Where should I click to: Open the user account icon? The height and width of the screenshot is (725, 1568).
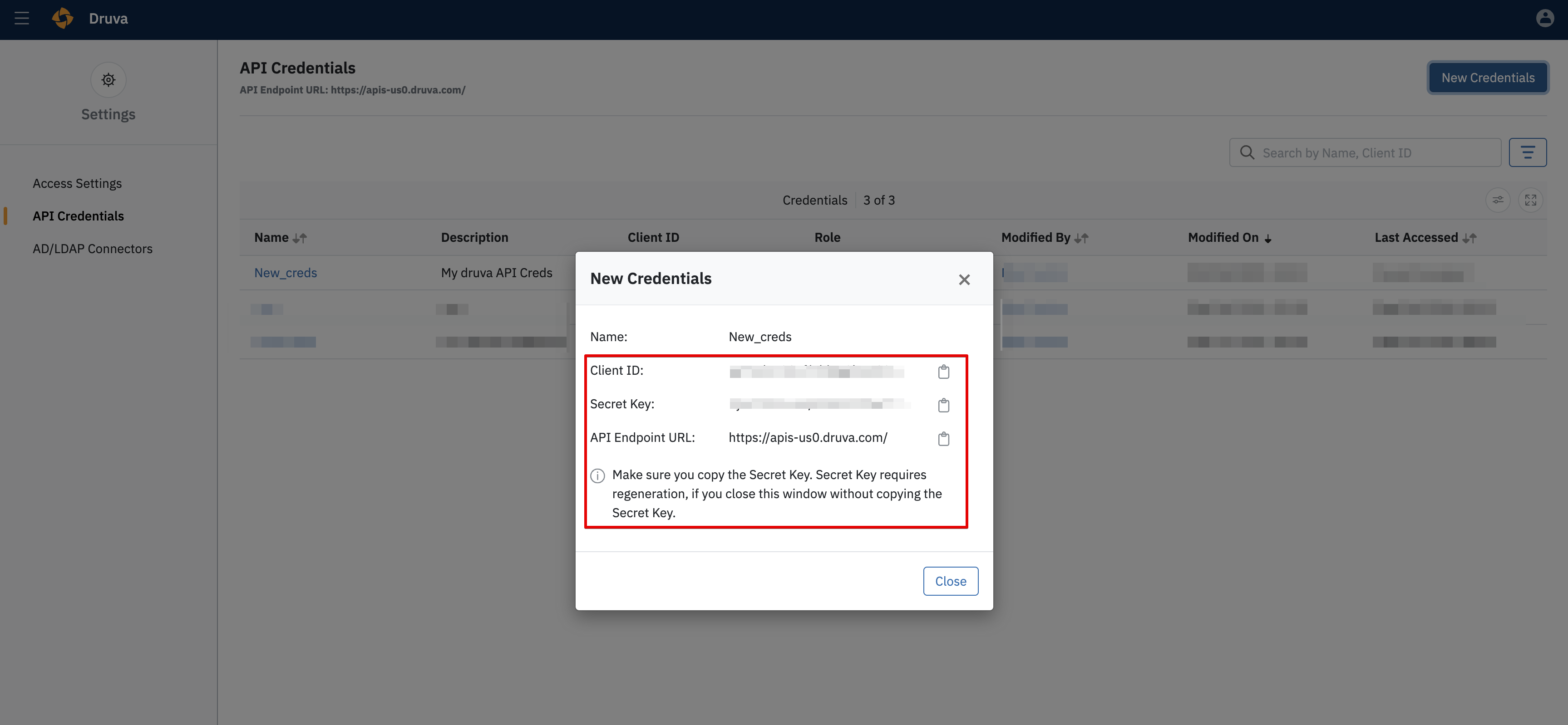[x=1545, y=18]
